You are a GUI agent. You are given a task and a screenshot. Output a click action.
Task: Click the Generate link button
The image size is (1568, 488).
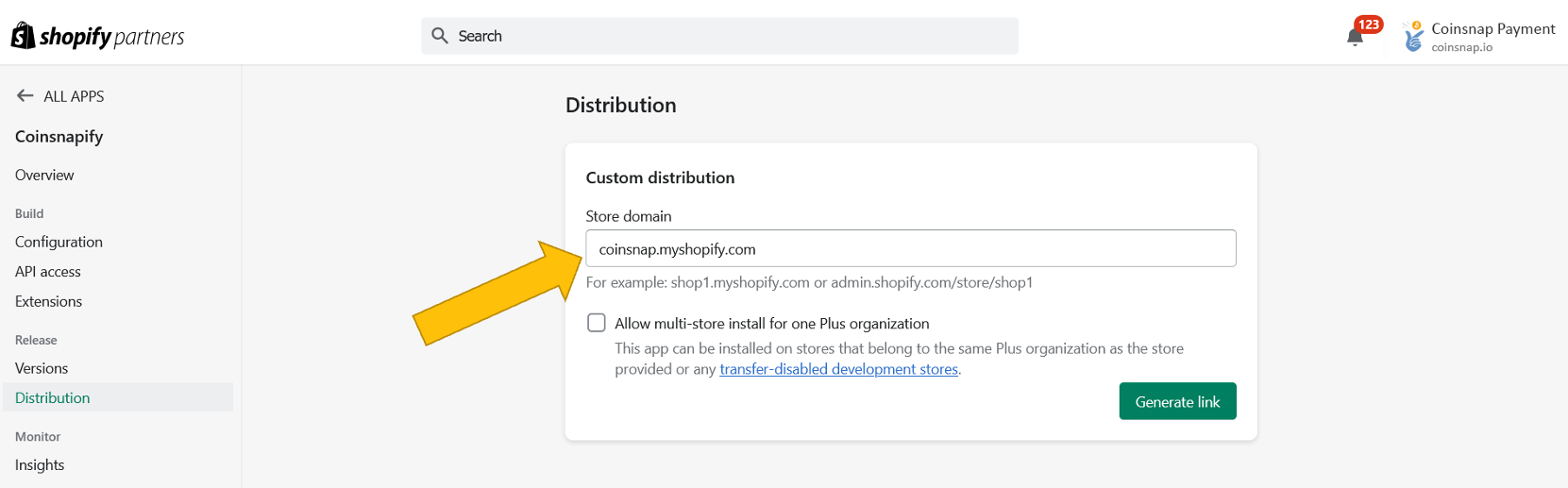coord(1178,401)
